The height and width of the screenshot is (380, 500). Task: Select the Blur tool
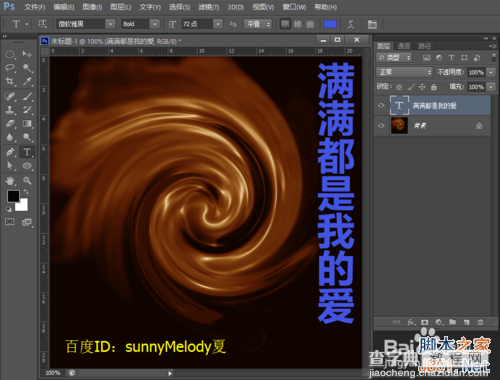point(10,137)
